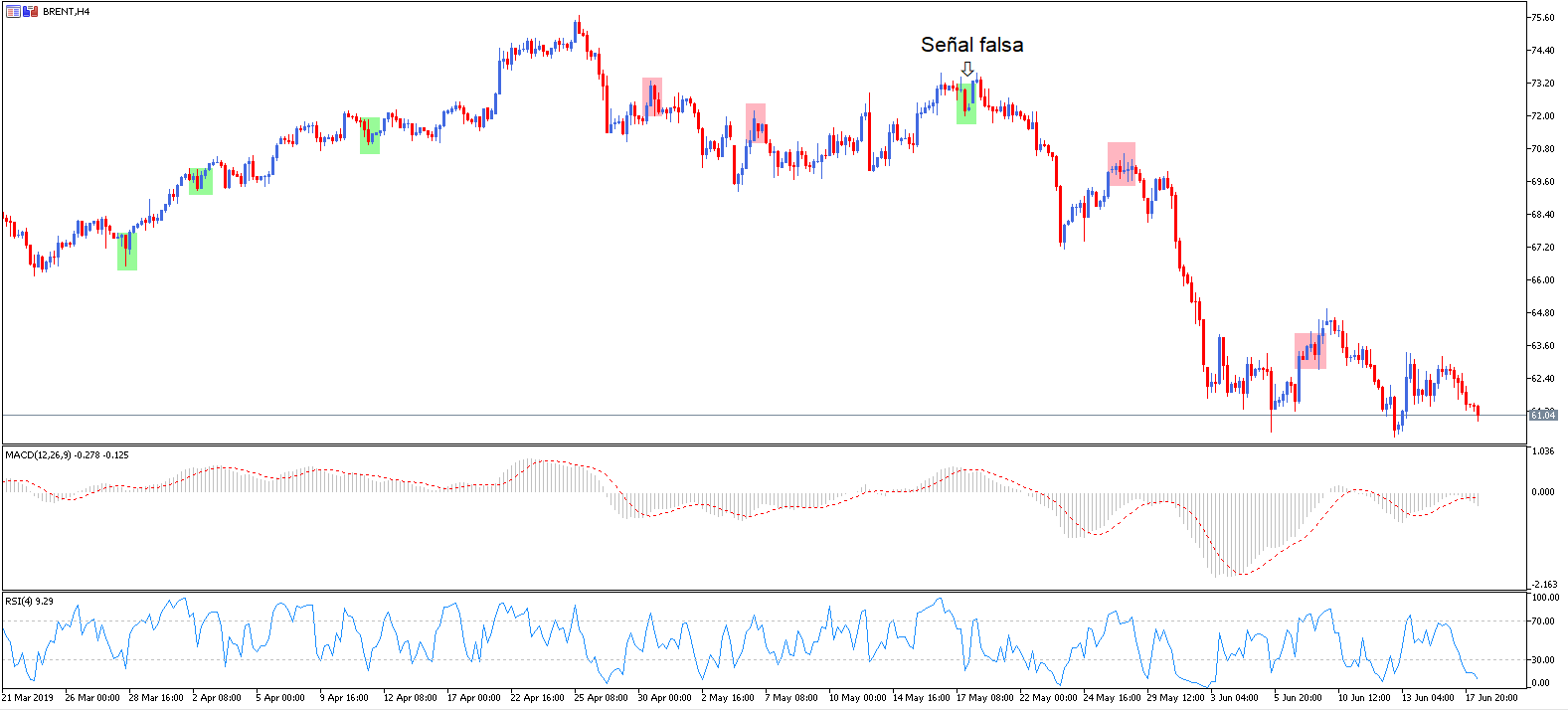Click the '26 Mar 00:00' time label
This screenshot has width=1568, height=710.
point(92,698)
